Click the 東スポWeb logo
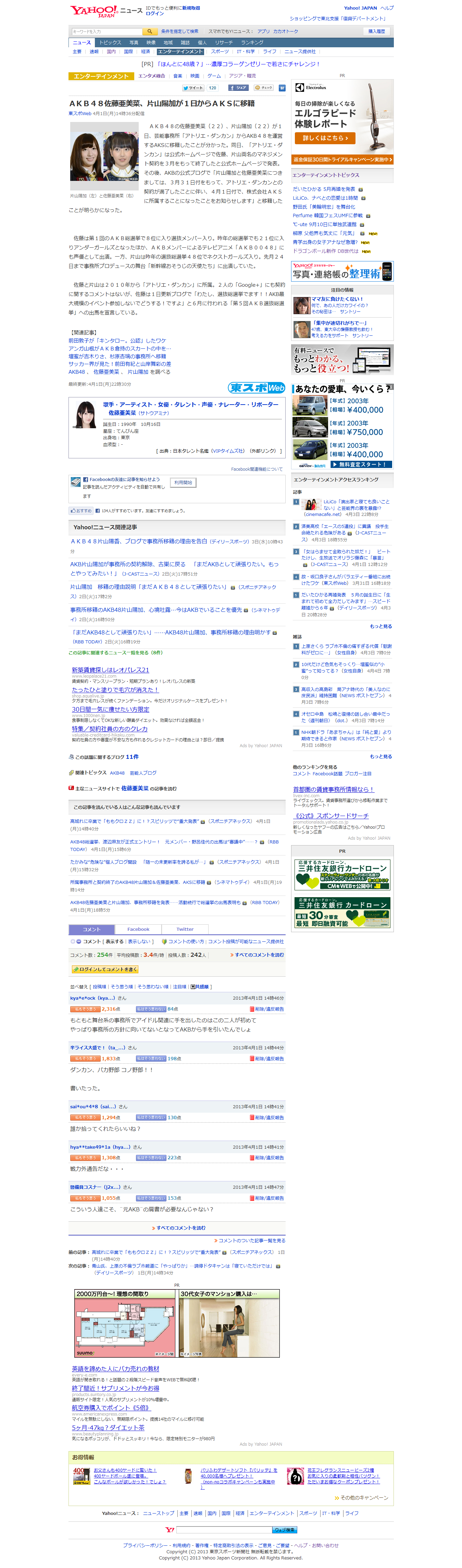The image size is (462, 1568). click(x=256, y=388)
